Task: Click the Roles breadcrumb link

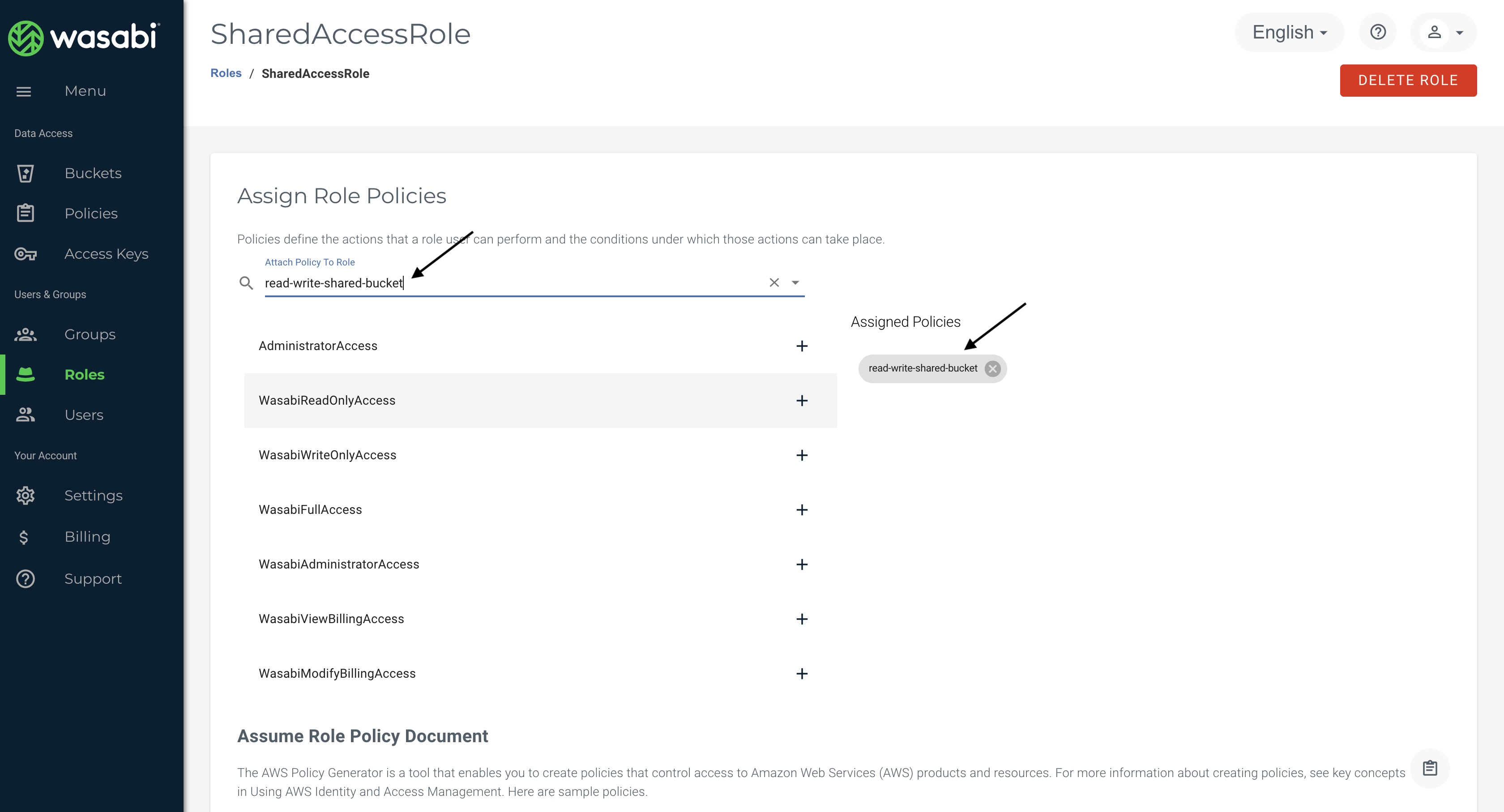Action: click(226, 73)
